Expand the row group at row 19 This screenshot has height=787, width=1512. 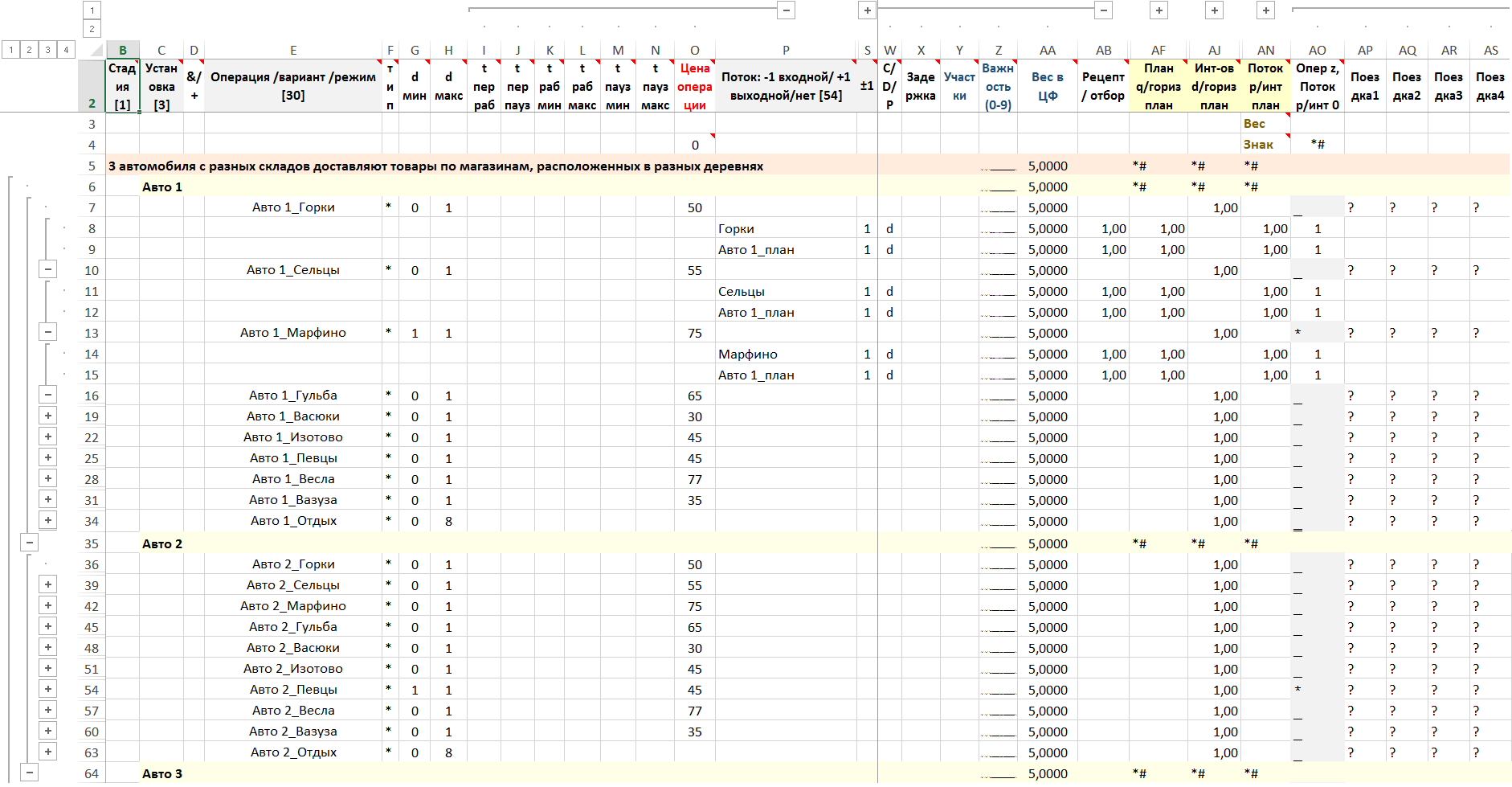pyautogui.click(x=48, y=416)
